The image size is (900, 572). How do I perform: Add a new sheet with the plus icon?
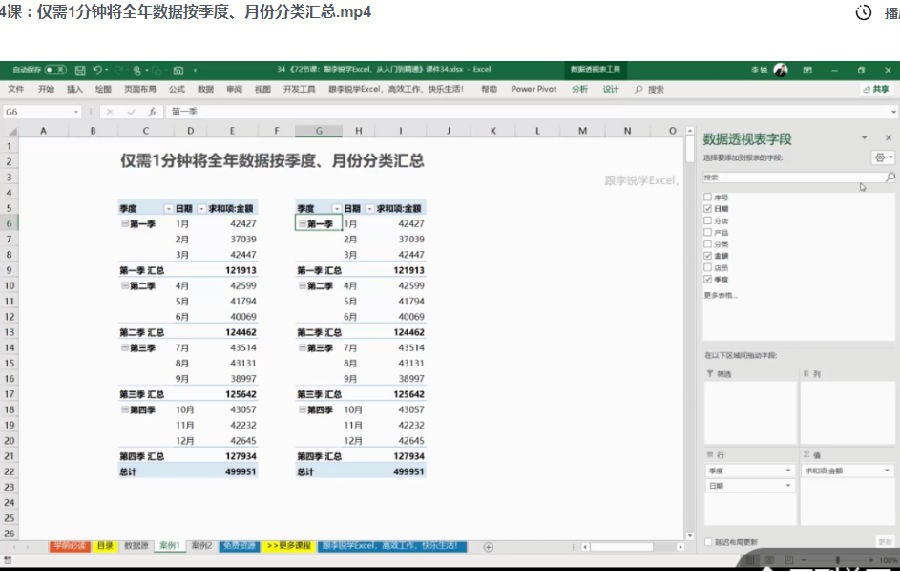[488, 546]
